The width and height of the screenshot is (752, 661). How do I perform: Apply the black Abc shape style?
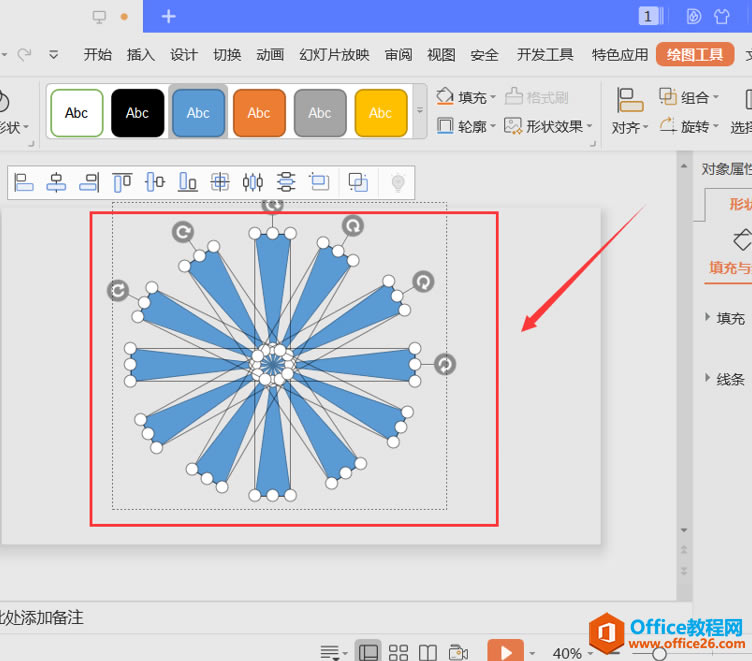[138, 113]
